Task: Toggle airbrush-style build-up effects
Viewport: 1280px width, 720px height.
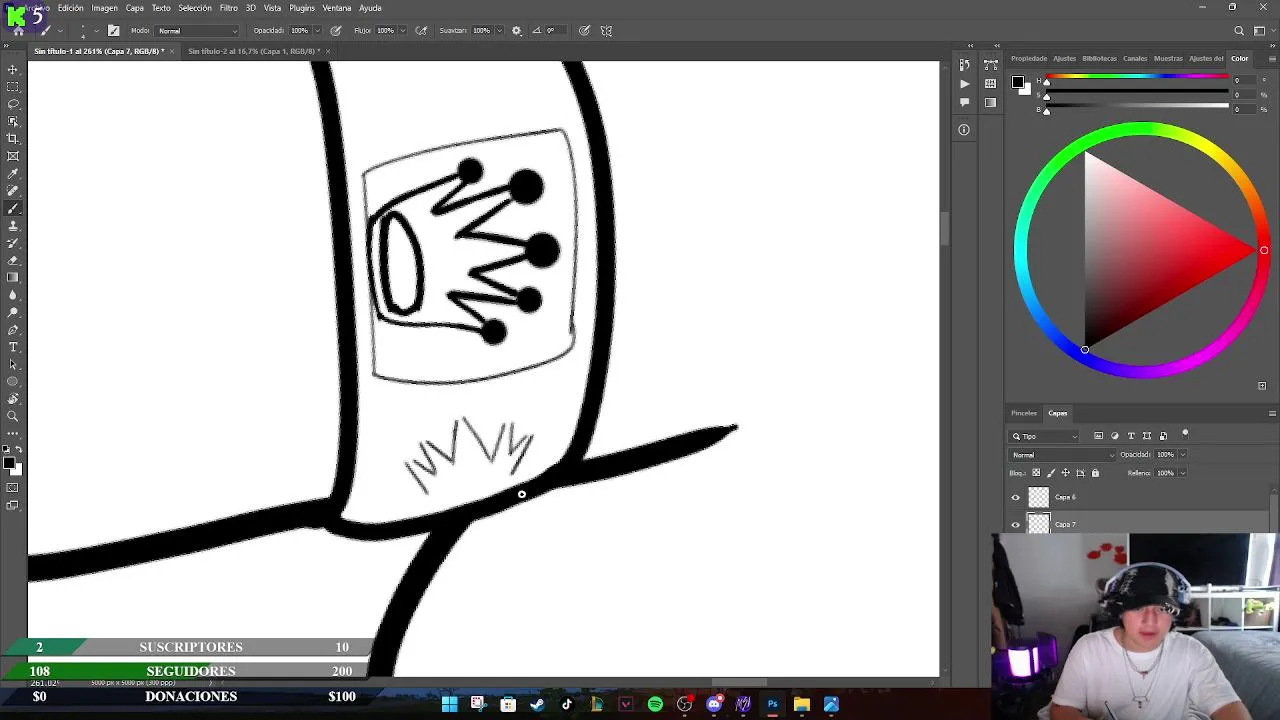Action: pos(421,30)
